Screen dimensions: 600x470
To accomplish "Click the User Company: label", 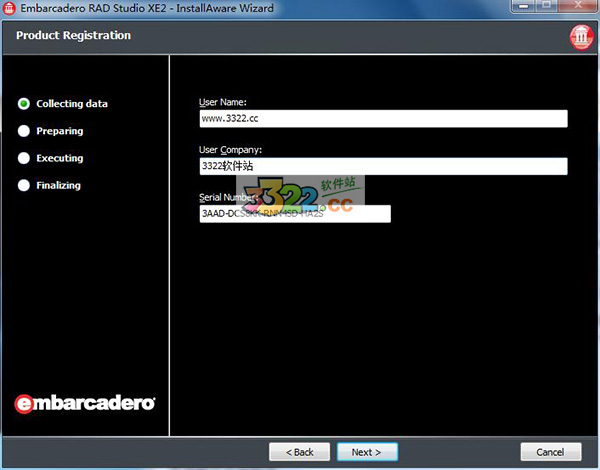I will click(230, 150).
